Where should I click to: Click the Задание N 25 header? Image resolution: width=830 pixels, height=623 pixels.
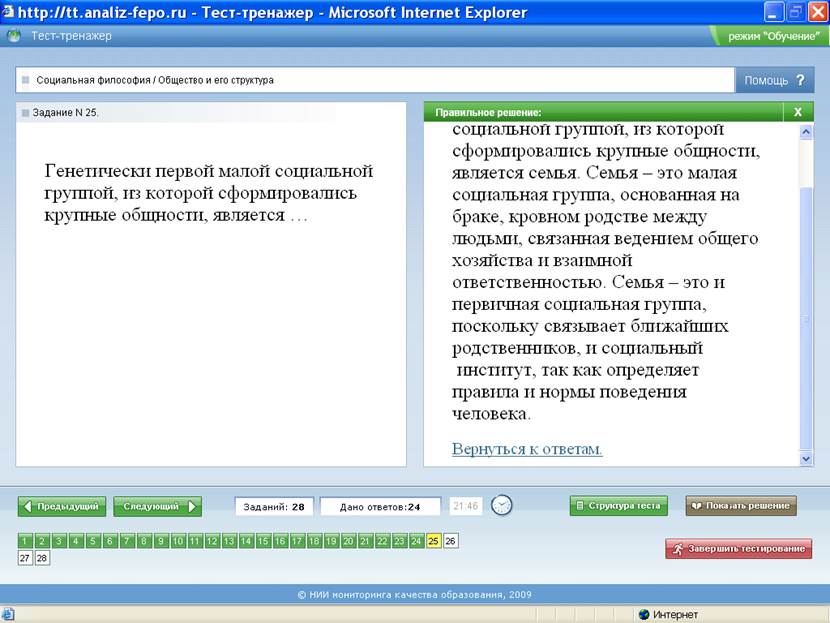[65, 112]
